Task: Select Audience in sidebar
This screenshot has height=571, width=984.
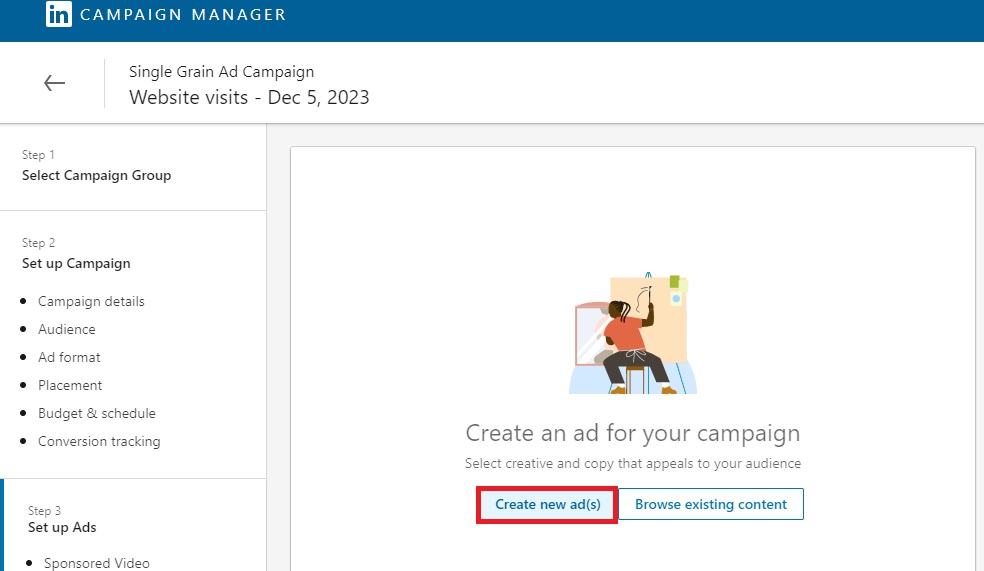Action: click(67, 329)
